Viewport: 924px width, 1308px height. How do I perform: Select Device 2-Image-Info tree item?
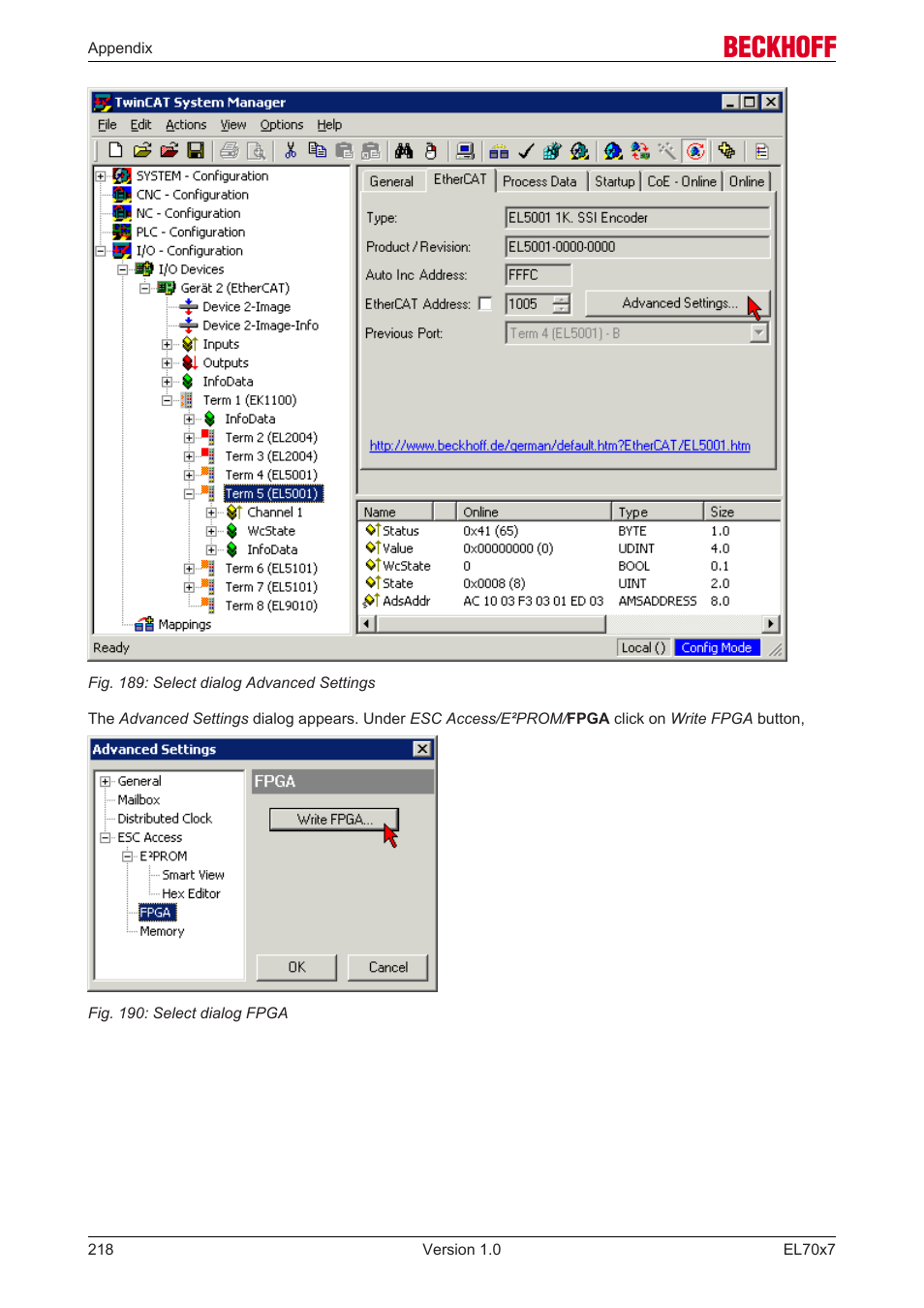[x=261, y=326]
